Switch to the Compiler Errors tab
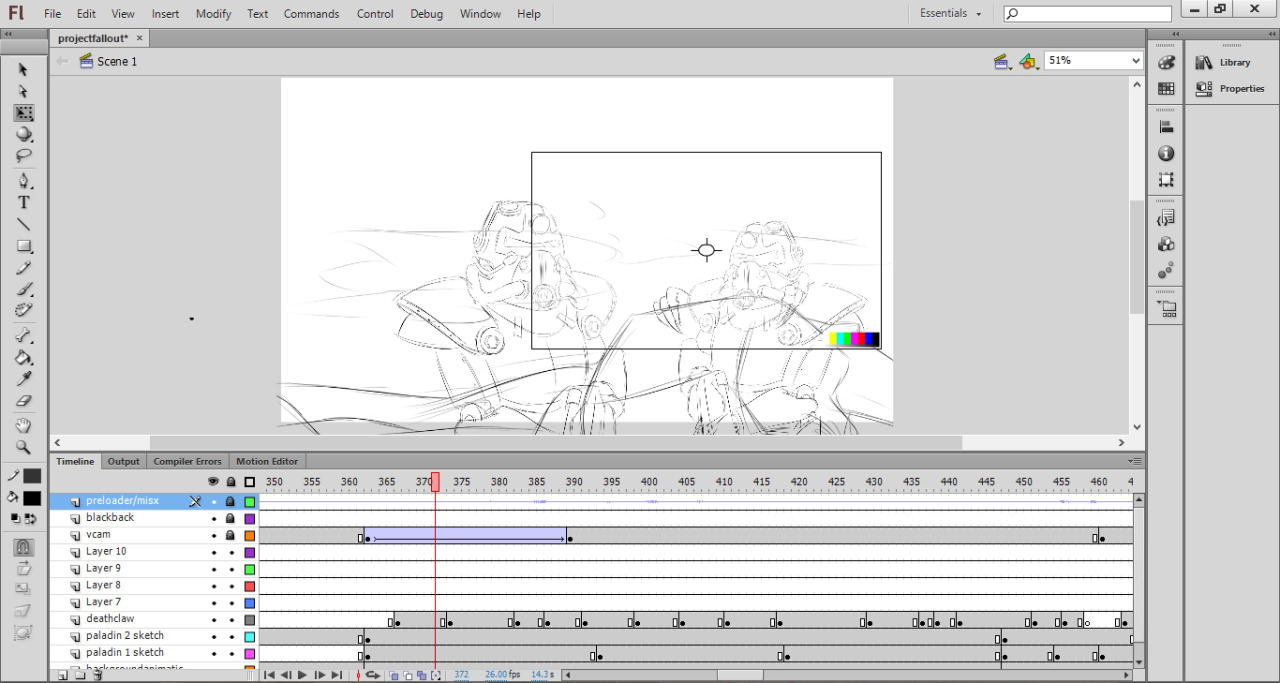 click(x=187, y=461)
